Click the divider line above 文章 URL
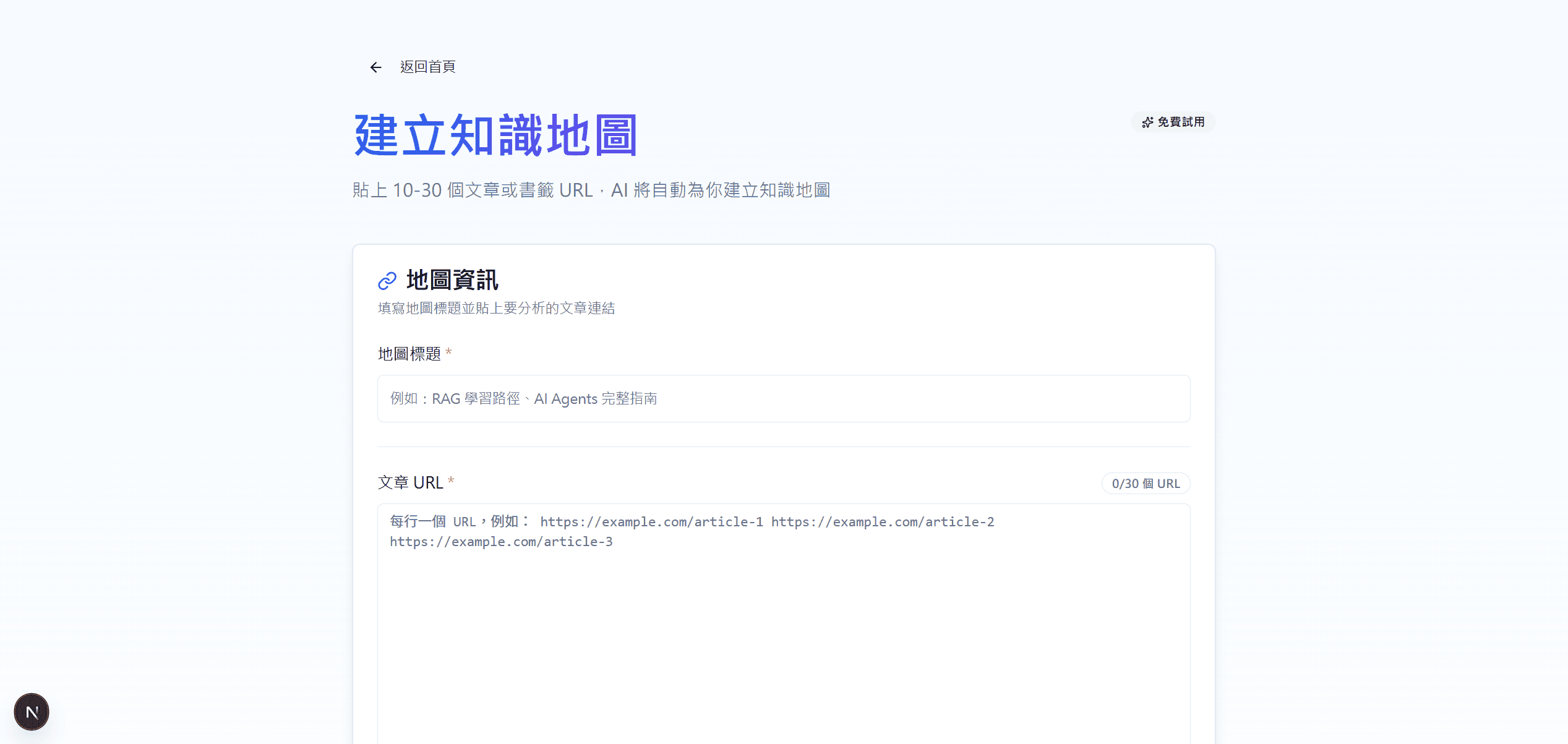Screen dimensions: 1568x744 783,447
